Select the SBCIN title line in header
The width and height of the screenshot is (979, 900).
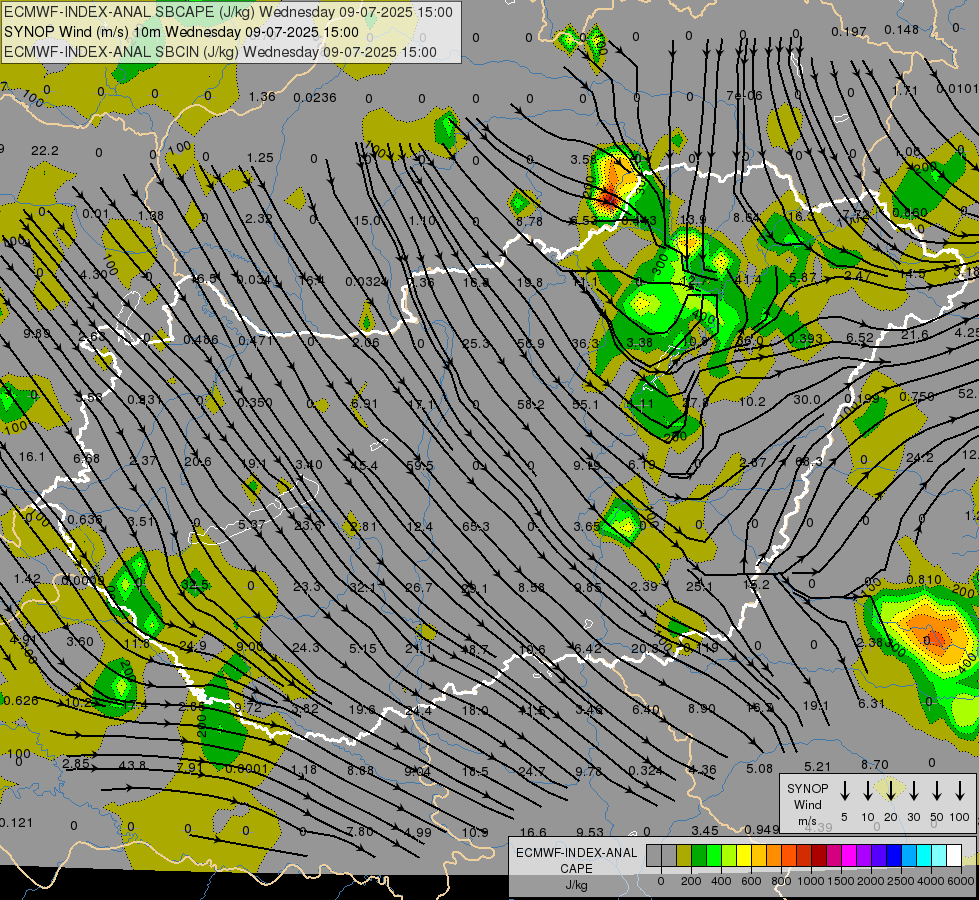(x=220, y=52)
